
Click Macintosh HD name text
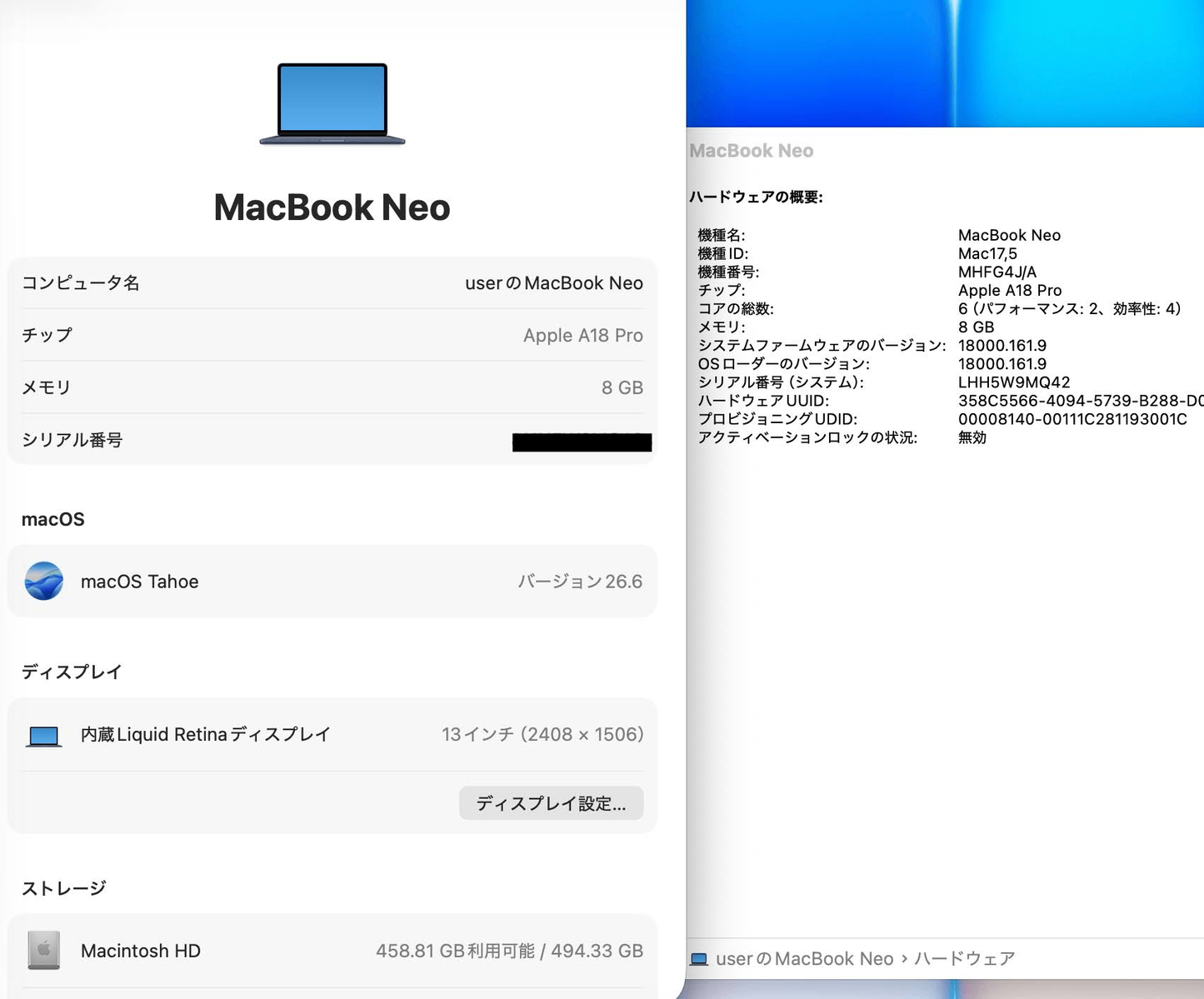coord(141,951)
